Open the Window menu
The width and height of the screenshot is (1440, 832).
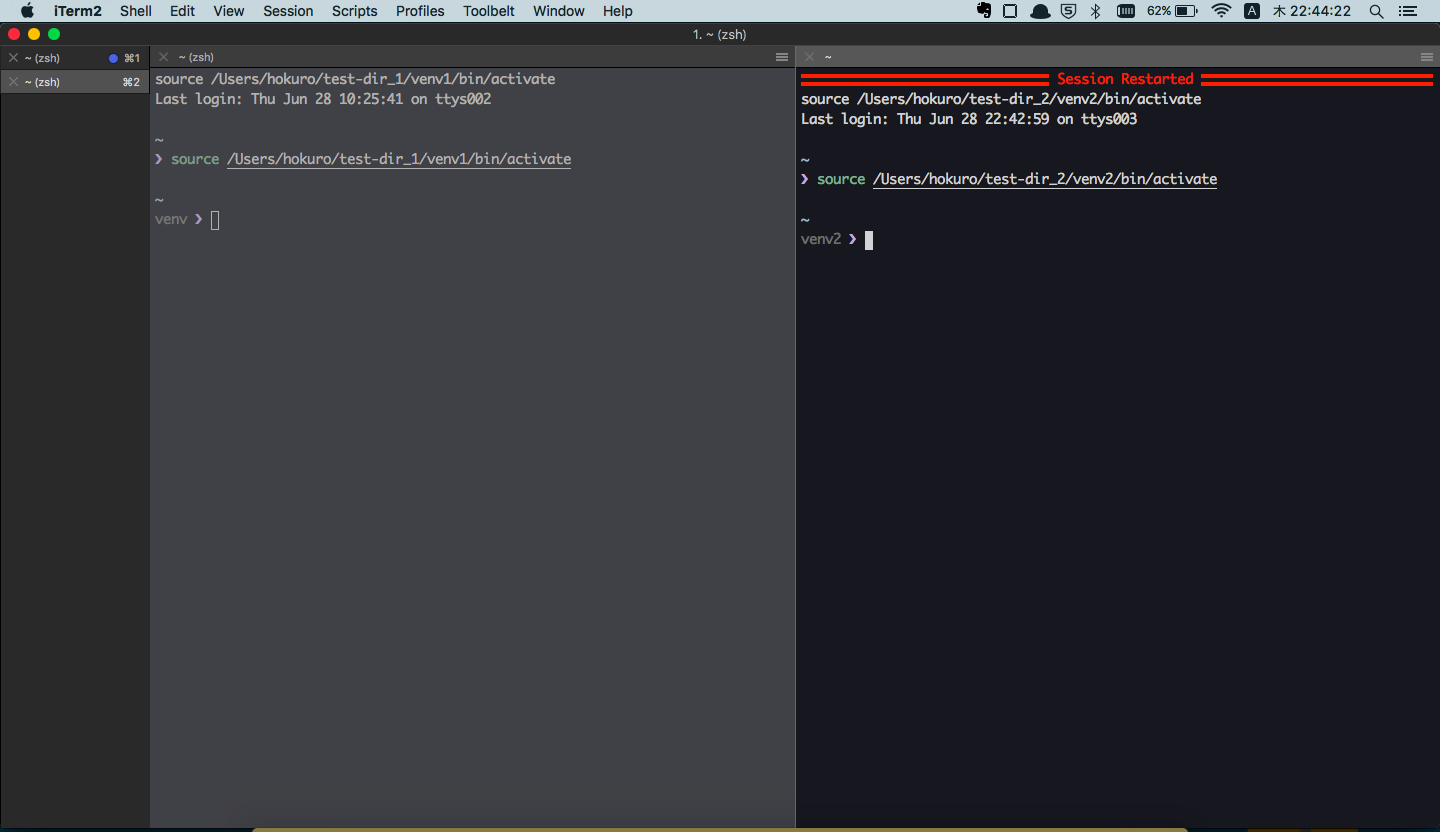[x=559, y=11]
